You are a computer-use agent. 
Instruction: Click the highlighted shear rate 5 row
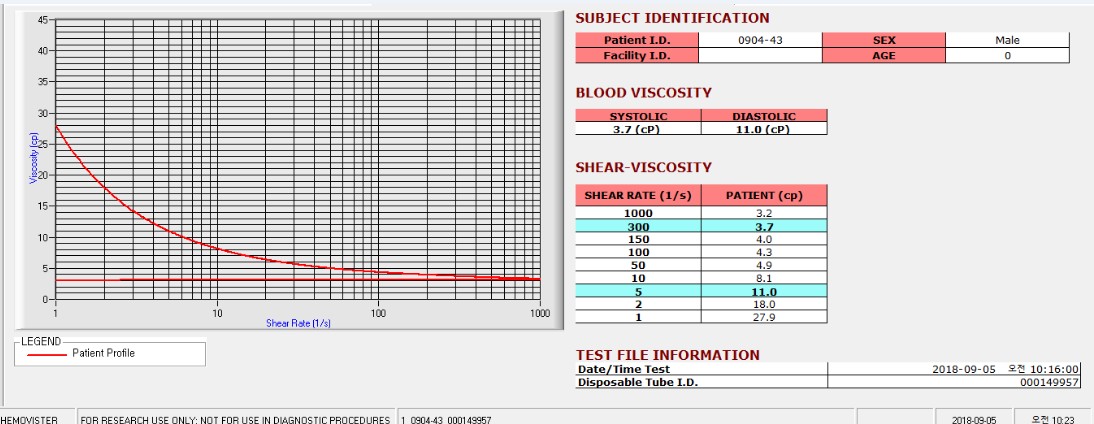click(701, 292)
